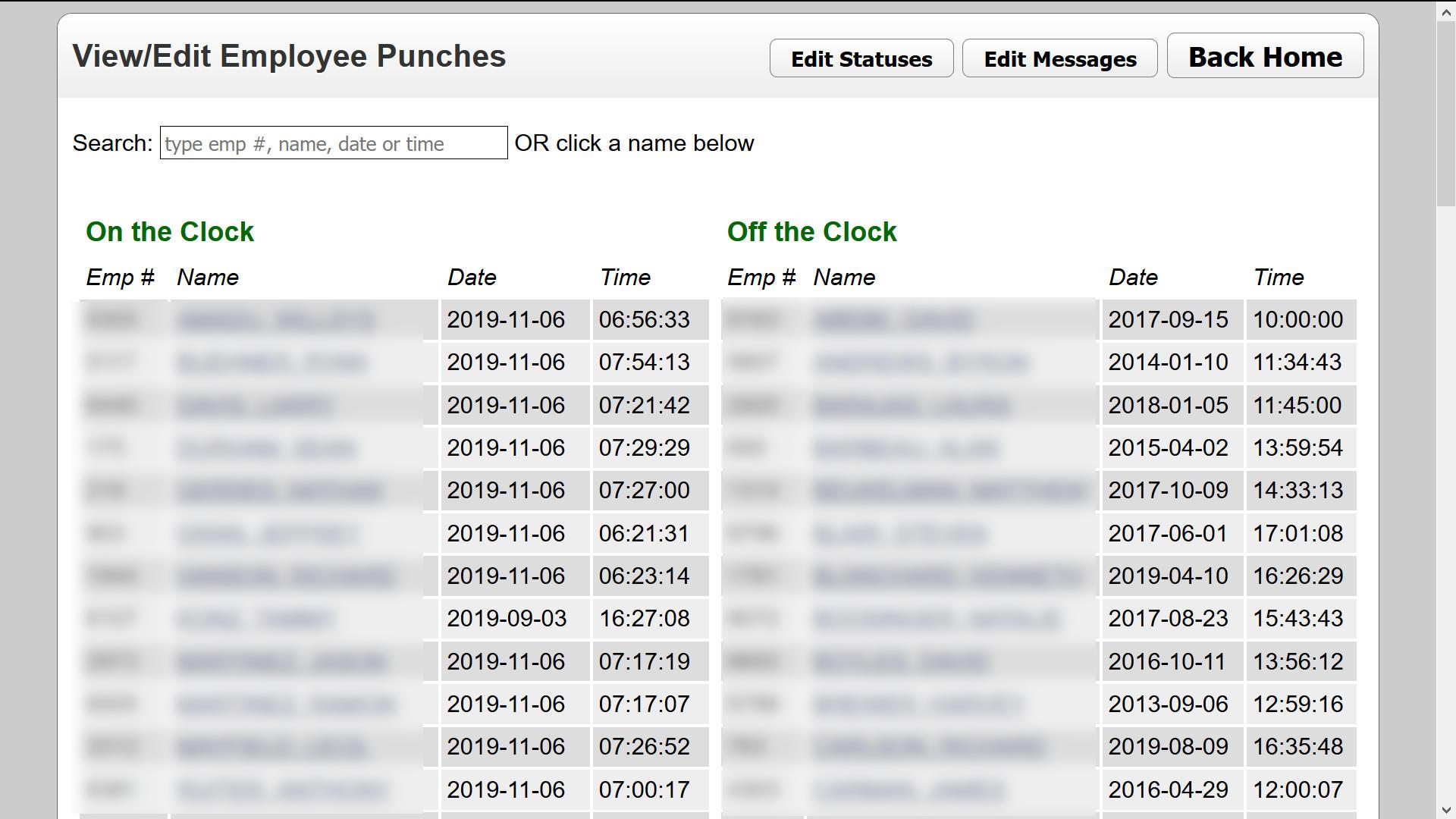Open the off-clock name dated 2016-10-11
The image size is (1456, 819).
point(902,662)
